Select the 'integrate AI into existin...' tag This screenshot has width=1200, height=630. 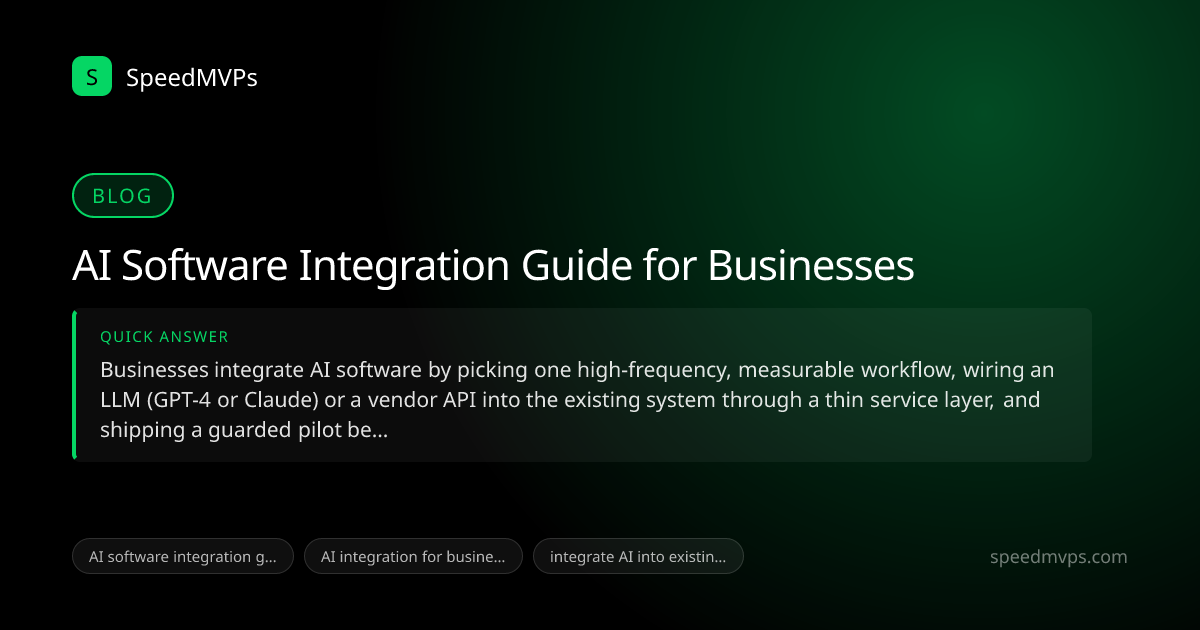[x=638, y=557]
